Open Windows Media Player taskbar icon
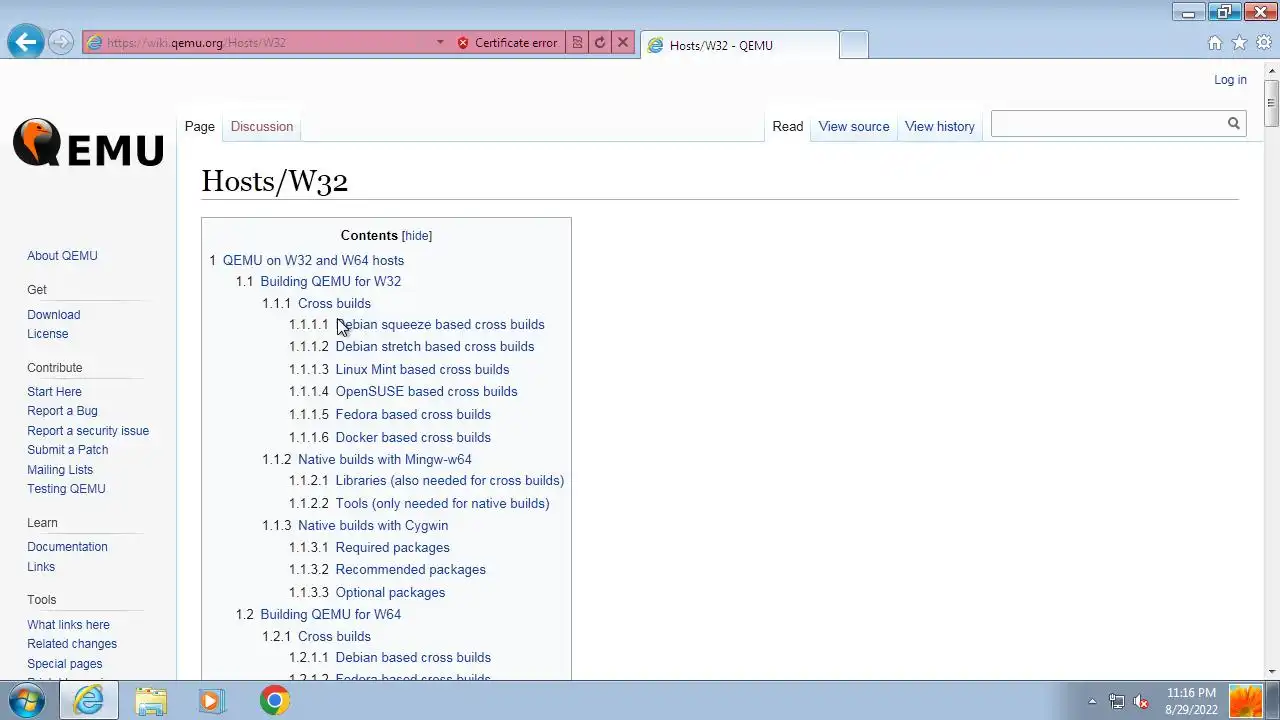The image size is (1280, 720). 211,701
